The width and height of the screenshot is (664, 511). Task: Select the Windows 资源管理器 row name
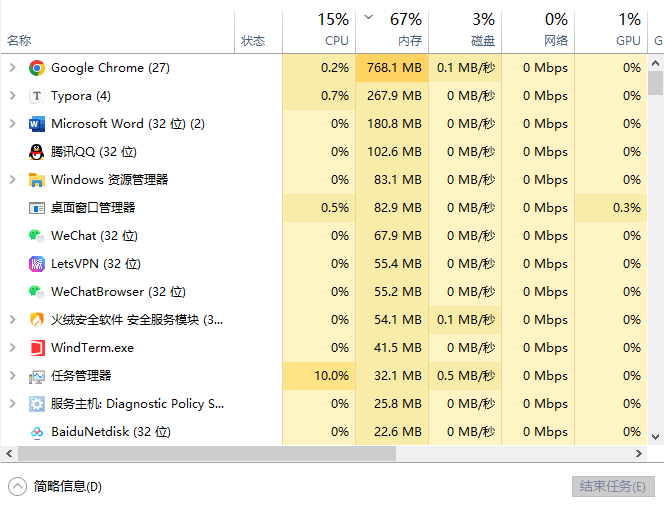tap(109, 180)
